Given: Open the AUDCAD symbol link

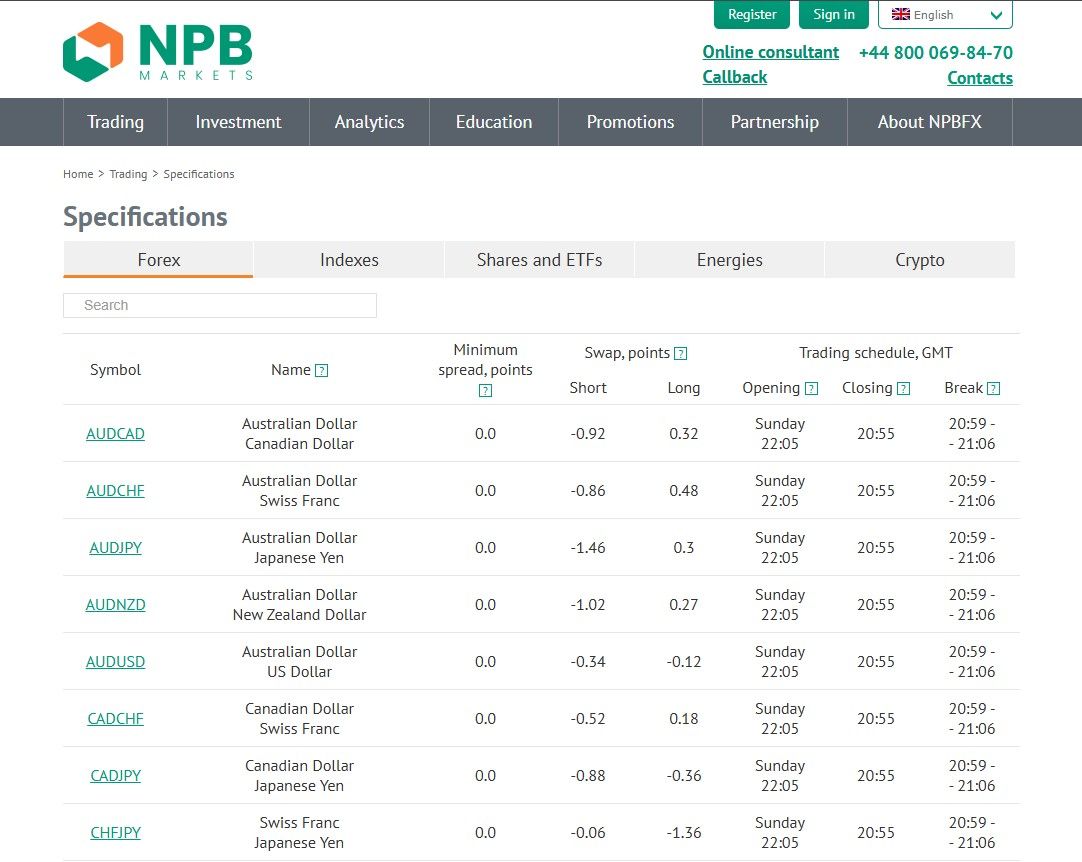Looking at the screenshot, I should [x=115, y=433].
